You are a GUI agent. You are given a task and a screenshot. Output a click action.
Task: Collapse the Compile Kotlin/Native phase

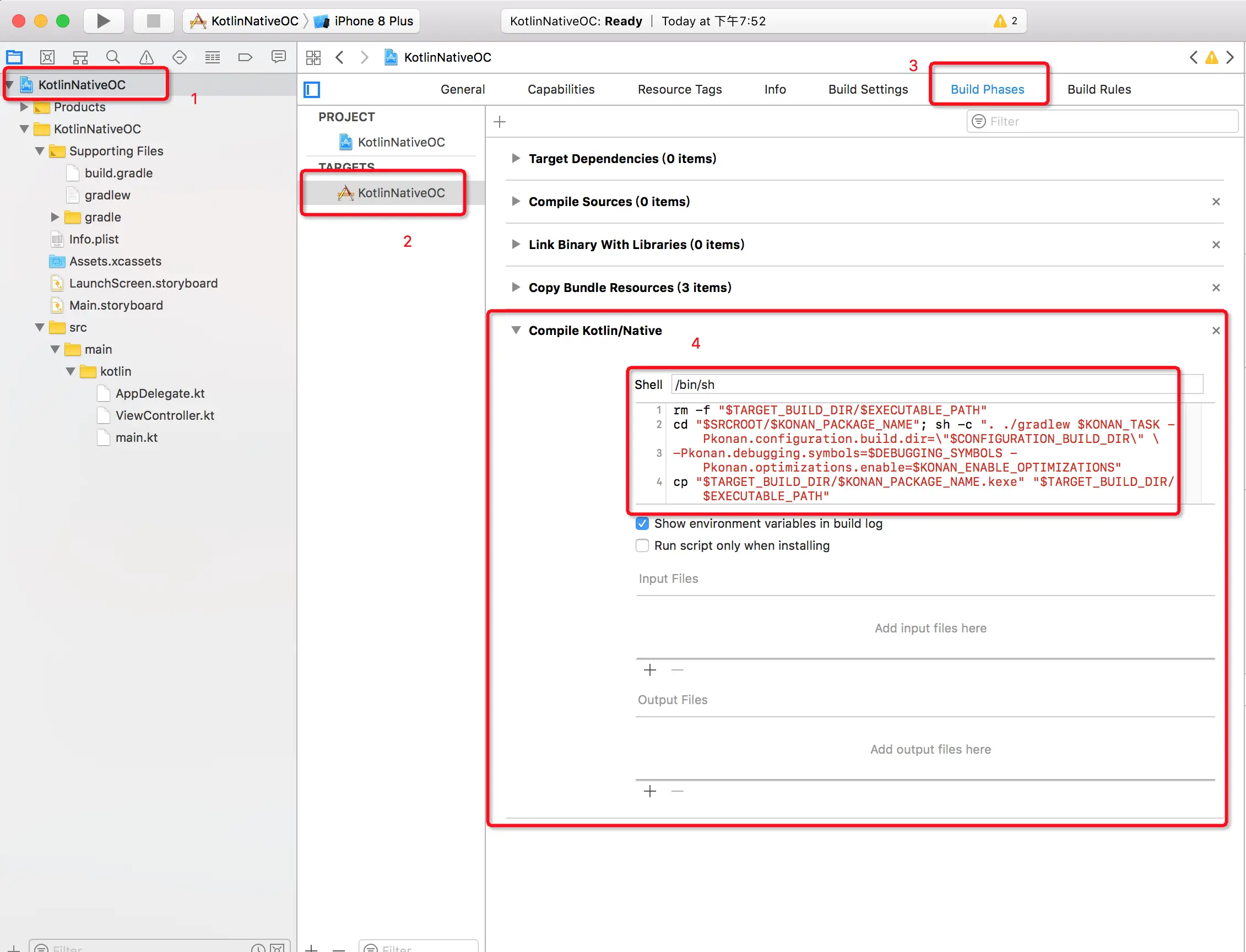516,331
